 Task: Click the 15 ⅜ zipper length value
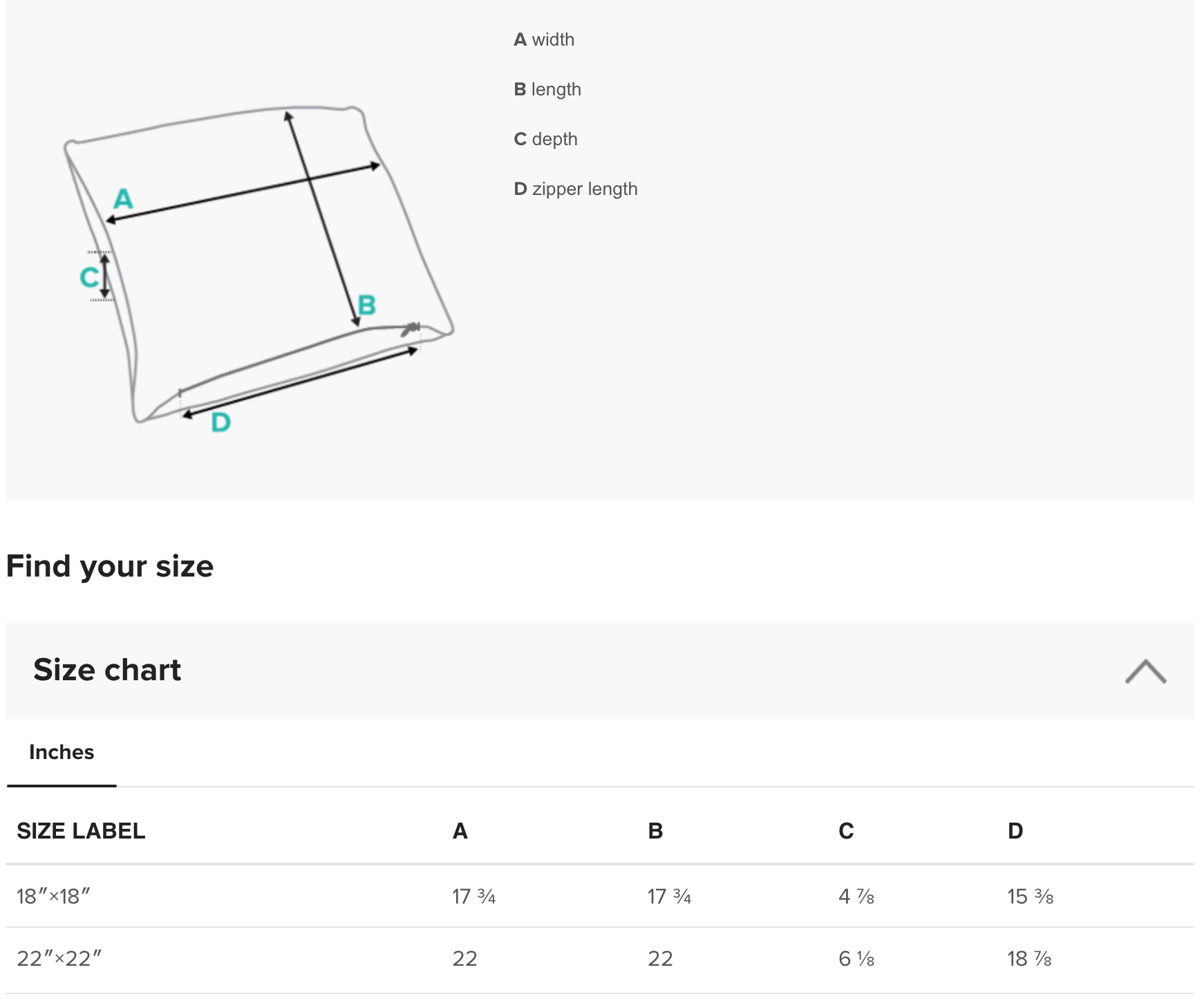pos(1030,897)
